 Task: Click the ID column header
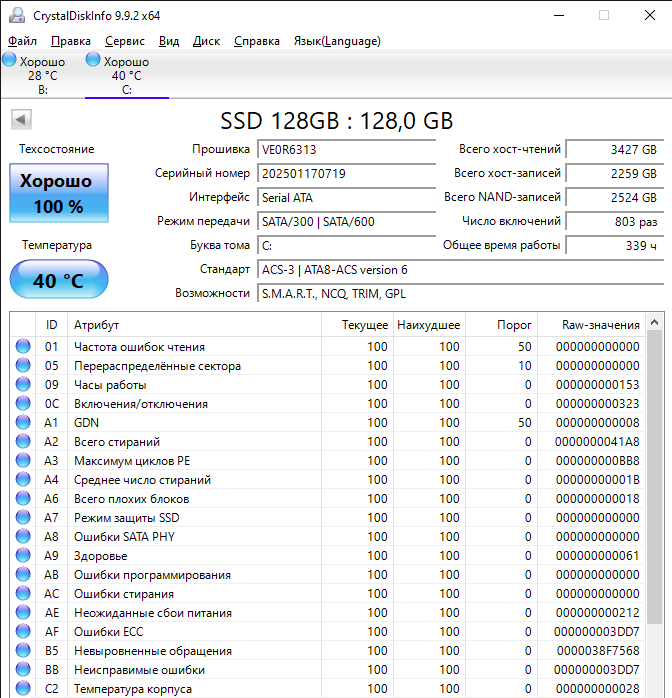click(x=52, y=325)
